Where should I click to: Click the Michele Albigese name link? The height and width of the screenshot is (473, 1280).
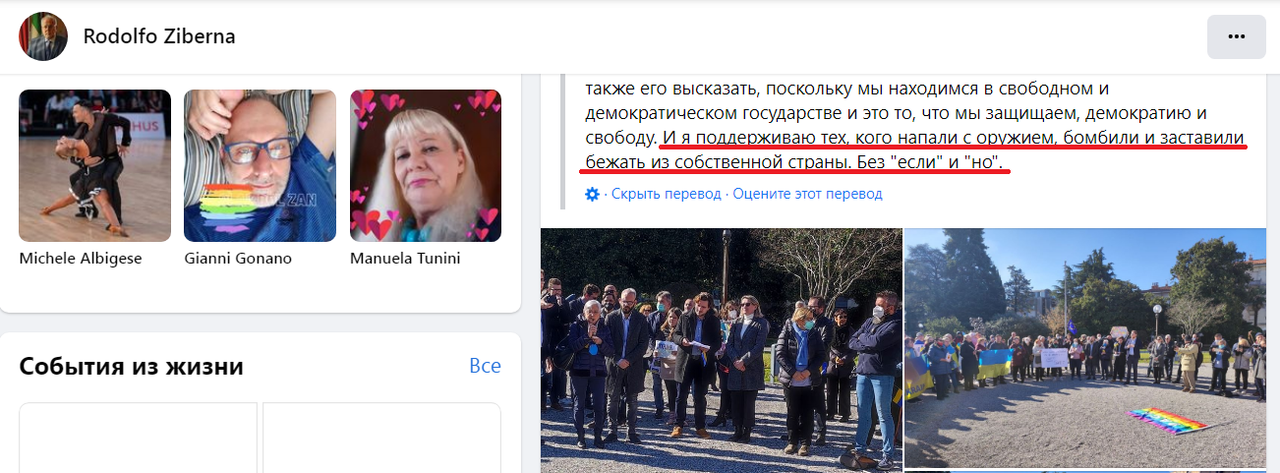[x=81, y=258]
